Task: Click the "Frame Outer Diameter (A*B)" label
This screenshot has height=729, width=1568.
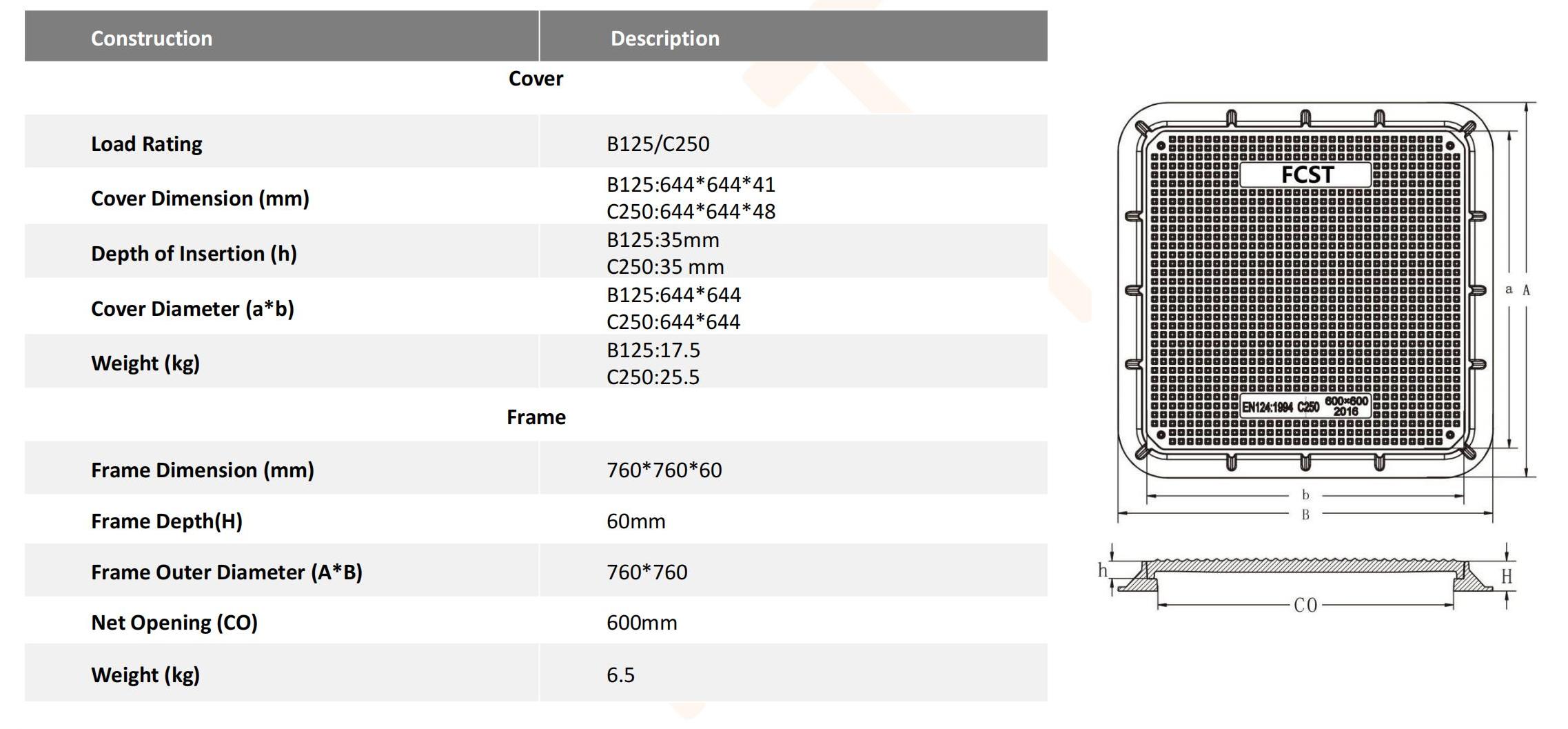Action: click(x=226, y=572)
